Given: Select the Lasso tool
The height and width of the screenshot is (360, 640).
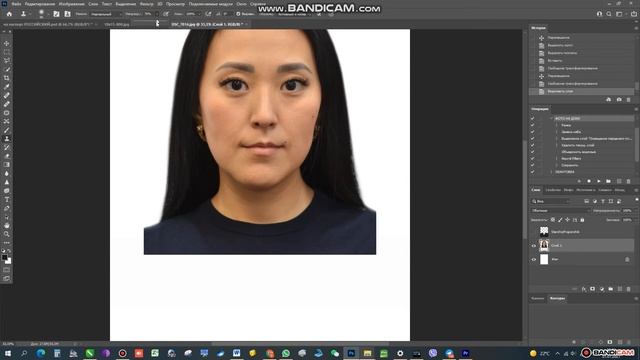Looking at the screenshot, I should pyautogui.click(x=7, y=60).
